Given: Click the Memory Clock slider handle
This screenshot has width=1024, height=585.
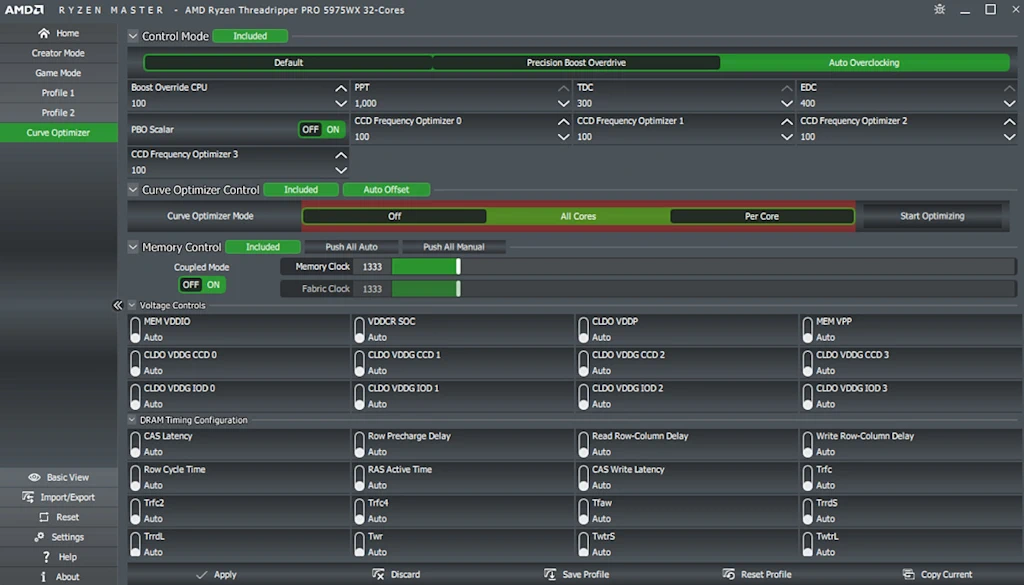Looking at the screenshot, I should [458, 266].
